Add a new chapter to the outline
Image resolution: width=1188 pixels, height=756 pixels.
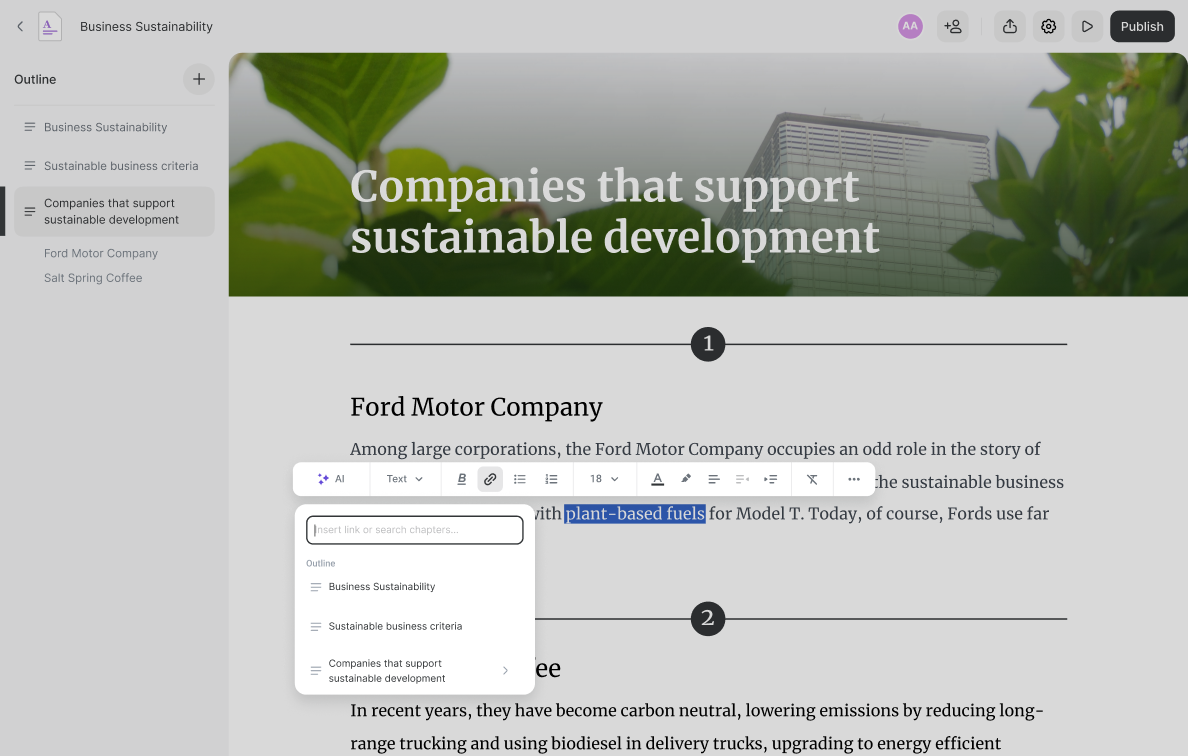tap(198, 79)
